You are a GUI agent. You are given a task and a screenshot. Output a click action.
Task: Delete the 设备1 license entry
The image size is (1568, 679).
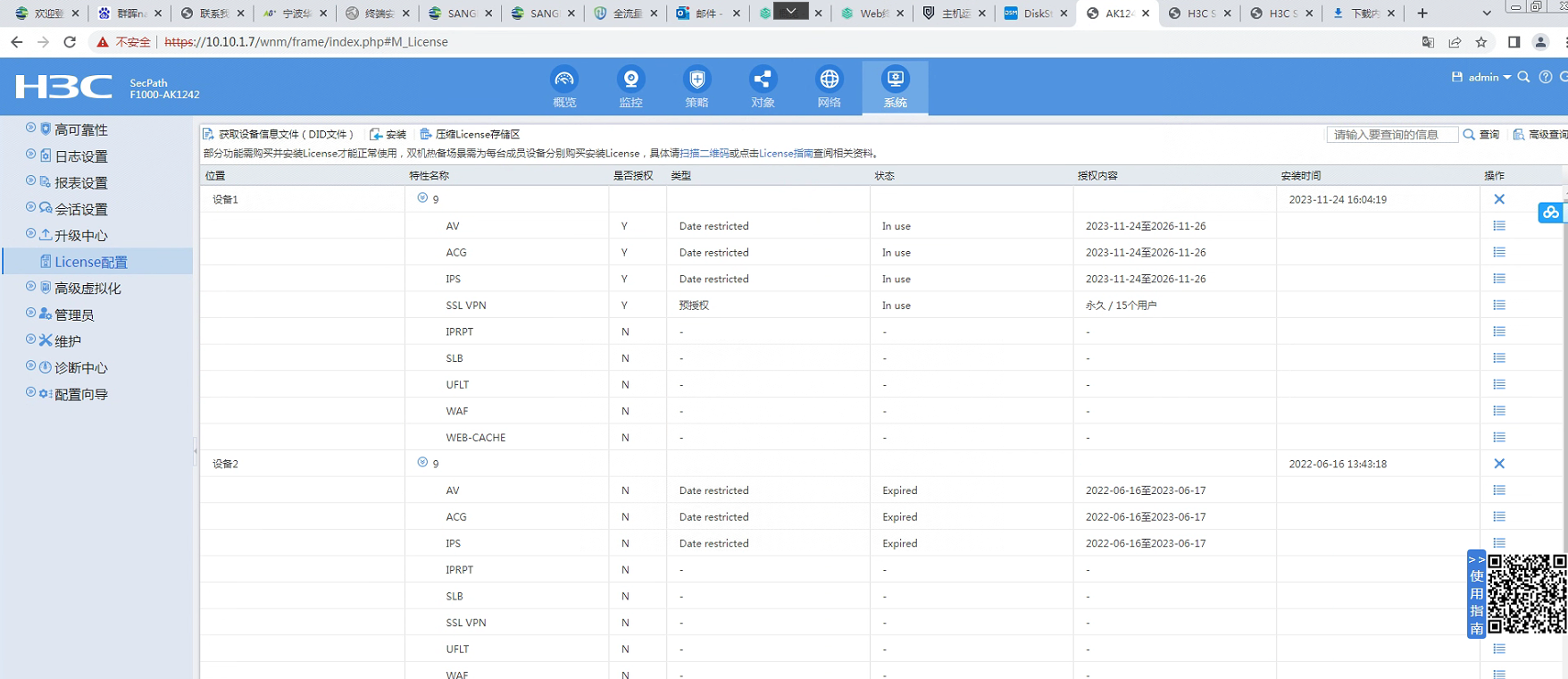pos(1499,199)
